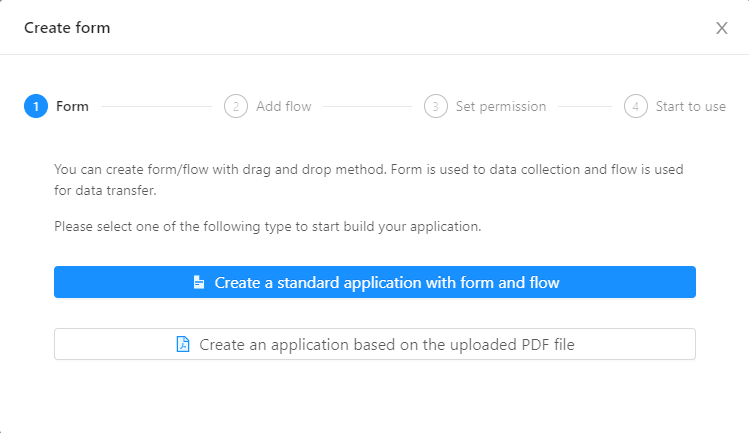749x433 pixels.
Task: Click the step 4 circle icon
Action: coord(635,106)
